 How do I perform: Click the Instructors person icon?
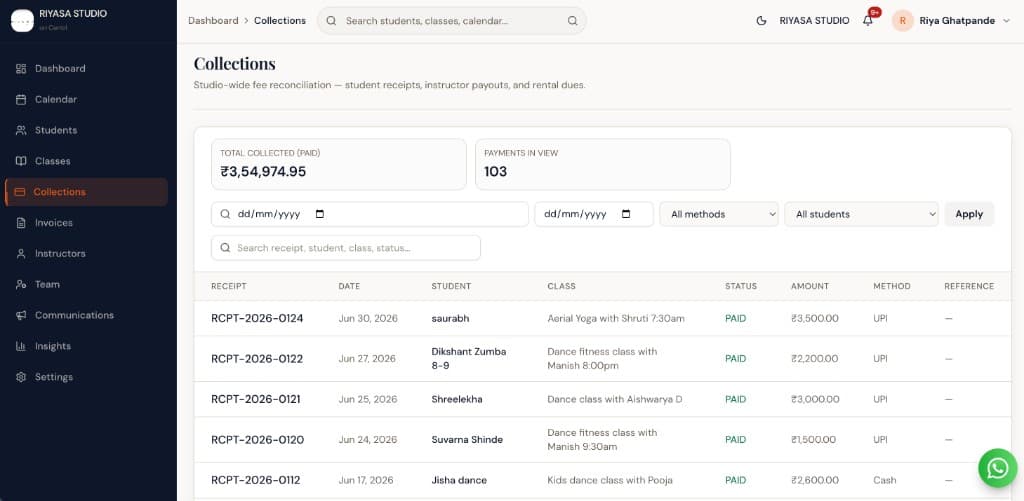coord(21,253)
